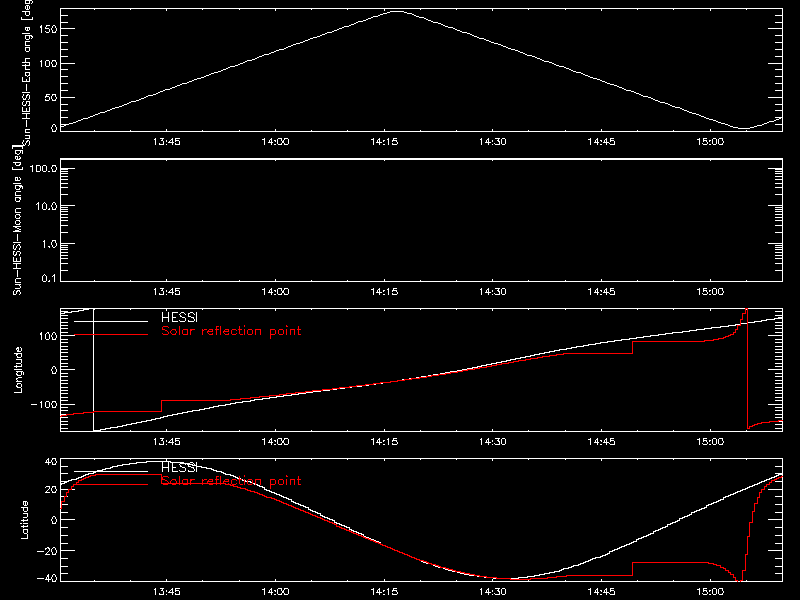Screen dimensions: 800x600
Task: Click 14:45 tick below Moon angle plot
Action: [601, 292]
